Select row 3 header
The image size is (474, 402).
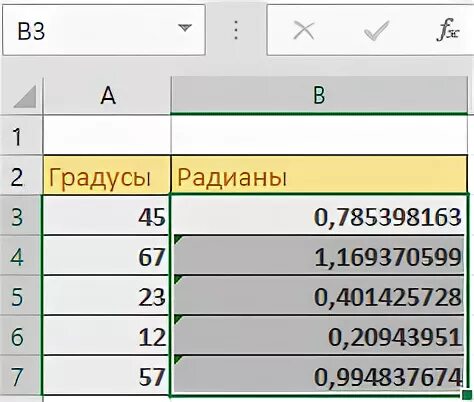(21, 216)
